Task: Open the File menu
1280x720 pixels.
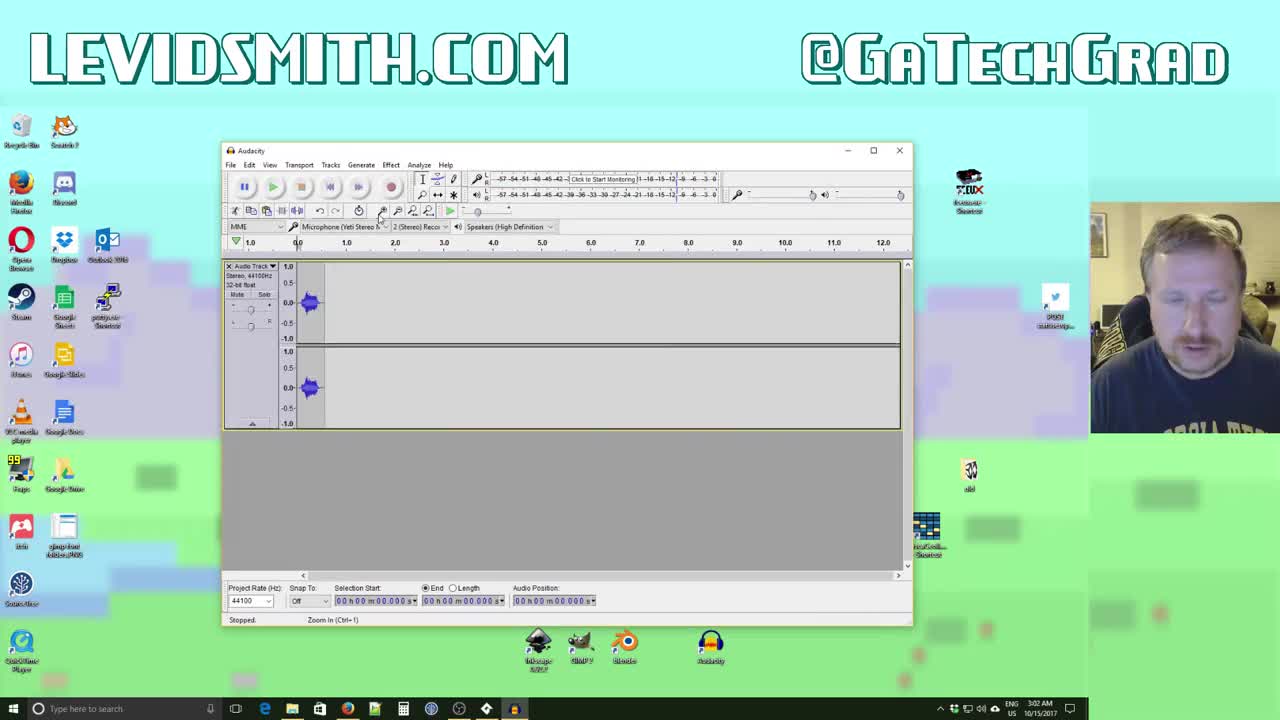Action: 231,165
